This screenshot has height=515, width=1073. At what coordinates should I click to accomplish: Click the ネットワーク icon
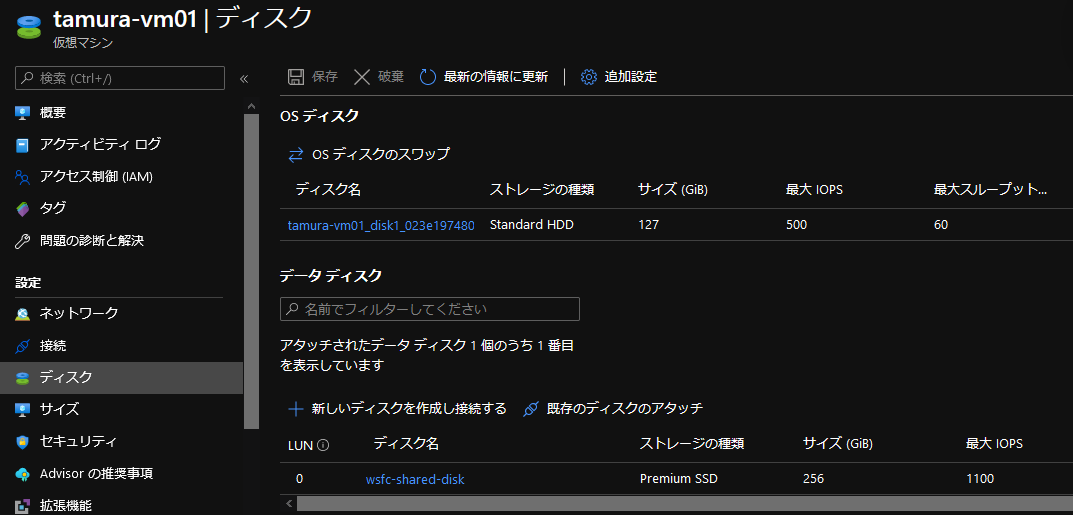[x=23, y=314]
